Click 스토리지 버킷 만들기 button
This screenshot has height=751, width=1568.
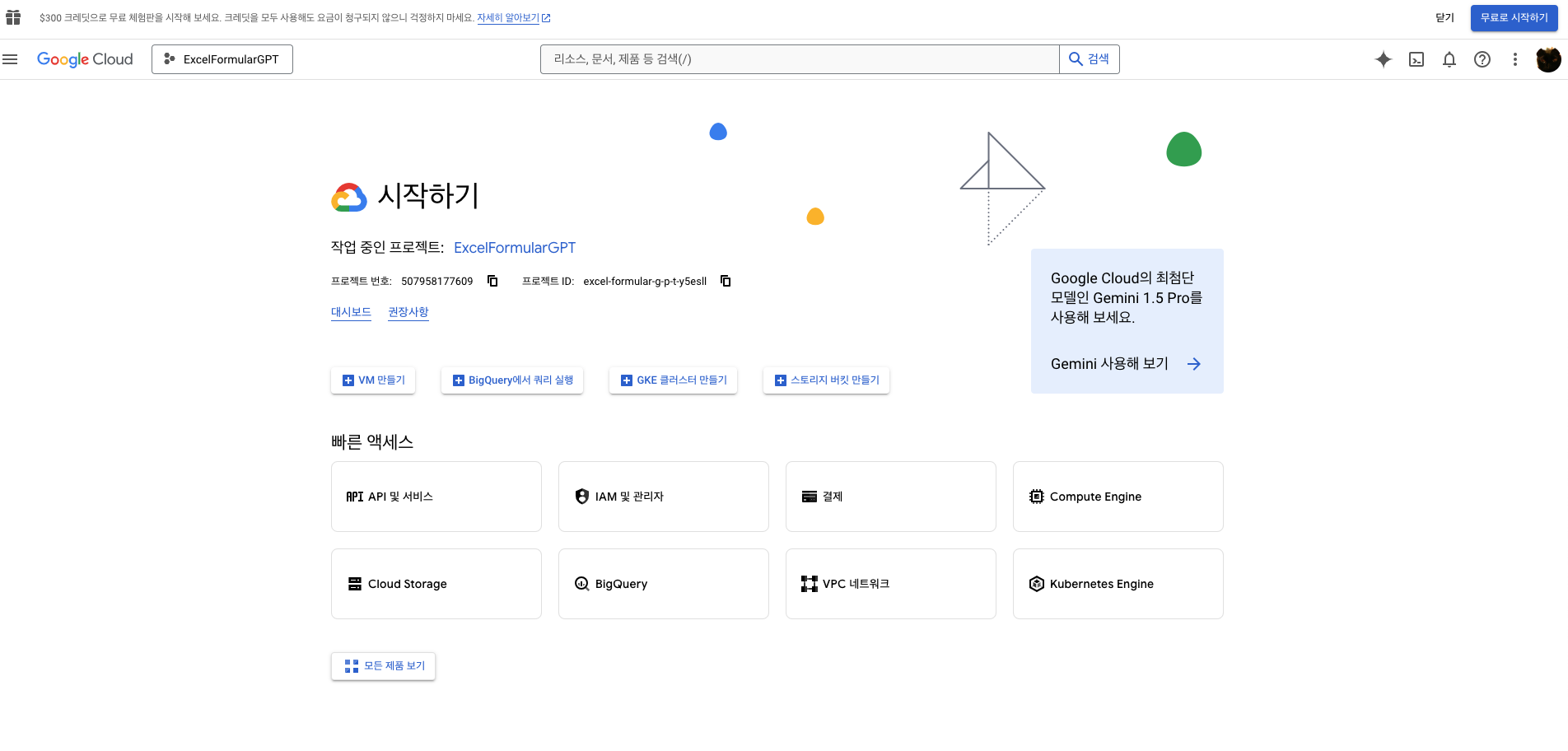pos(826,380)
